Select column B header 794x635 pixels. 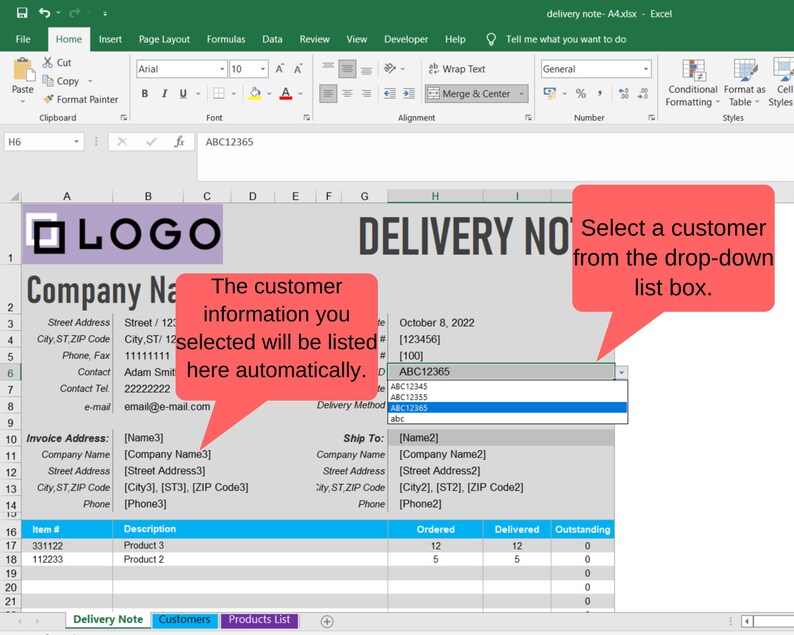[148, 196]
